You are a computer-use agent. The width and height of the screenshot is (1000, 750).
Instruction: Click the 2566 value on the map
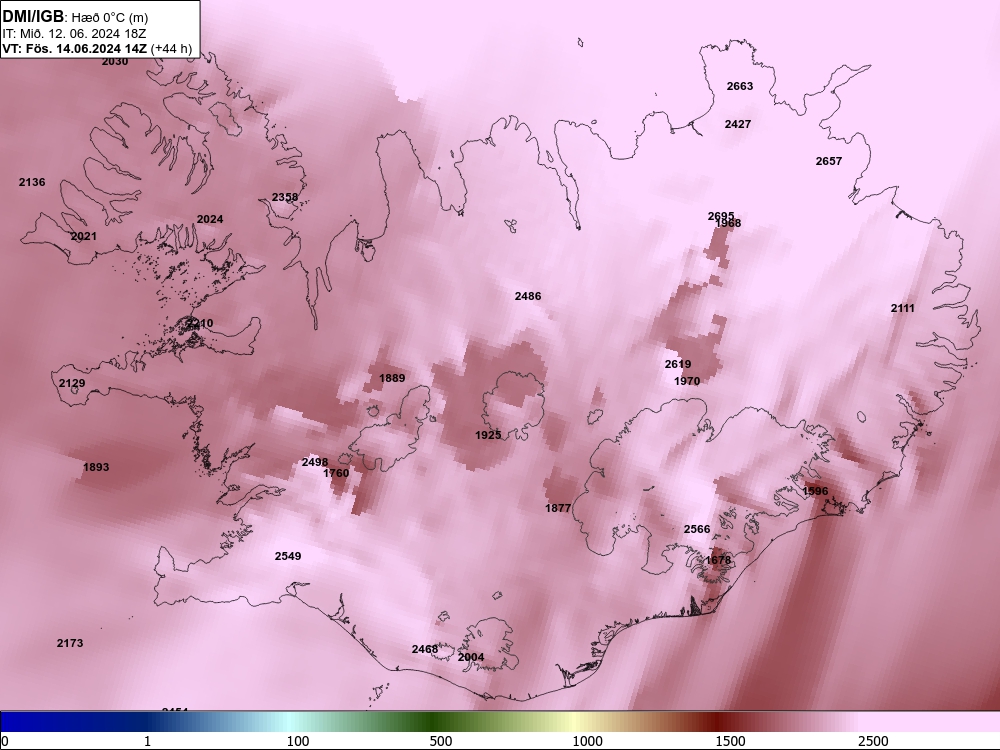pos(697,529)
